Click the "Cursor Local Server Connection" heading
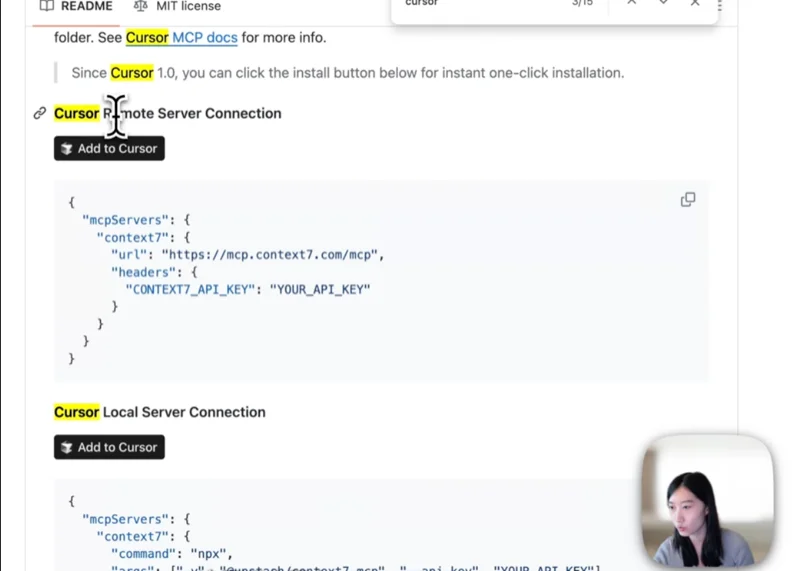The width and height of the screenshot is (800, 571). [160, 412]
